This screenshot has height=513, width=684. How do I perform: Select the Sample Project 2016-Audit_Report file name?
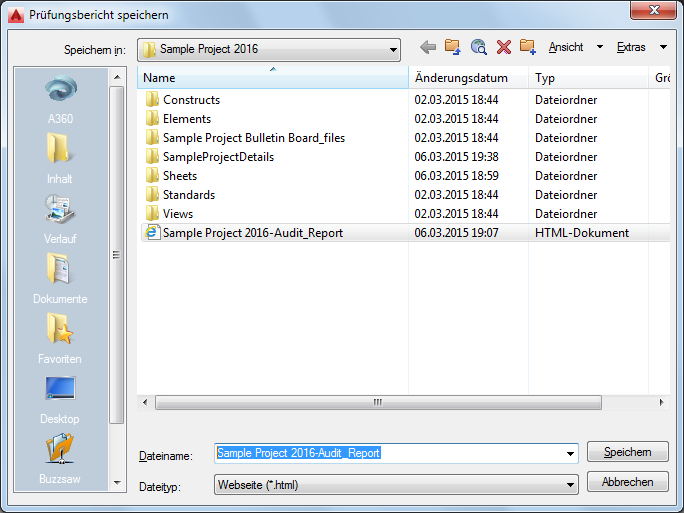coord(253,233)
